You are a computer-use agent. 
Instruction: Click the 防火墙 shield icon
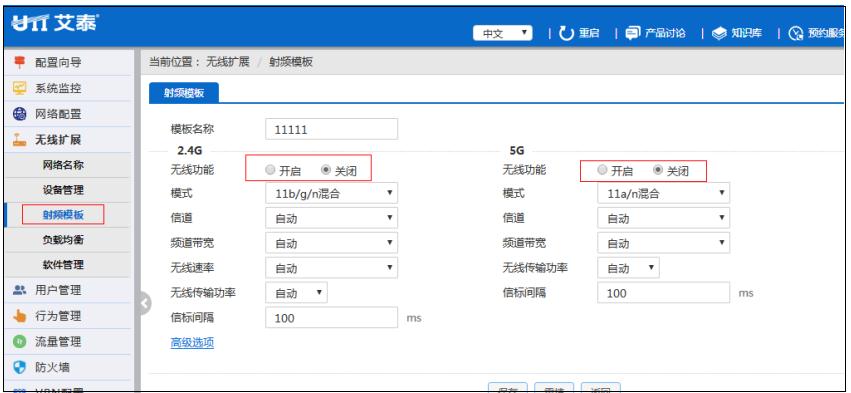click(20, 367)
